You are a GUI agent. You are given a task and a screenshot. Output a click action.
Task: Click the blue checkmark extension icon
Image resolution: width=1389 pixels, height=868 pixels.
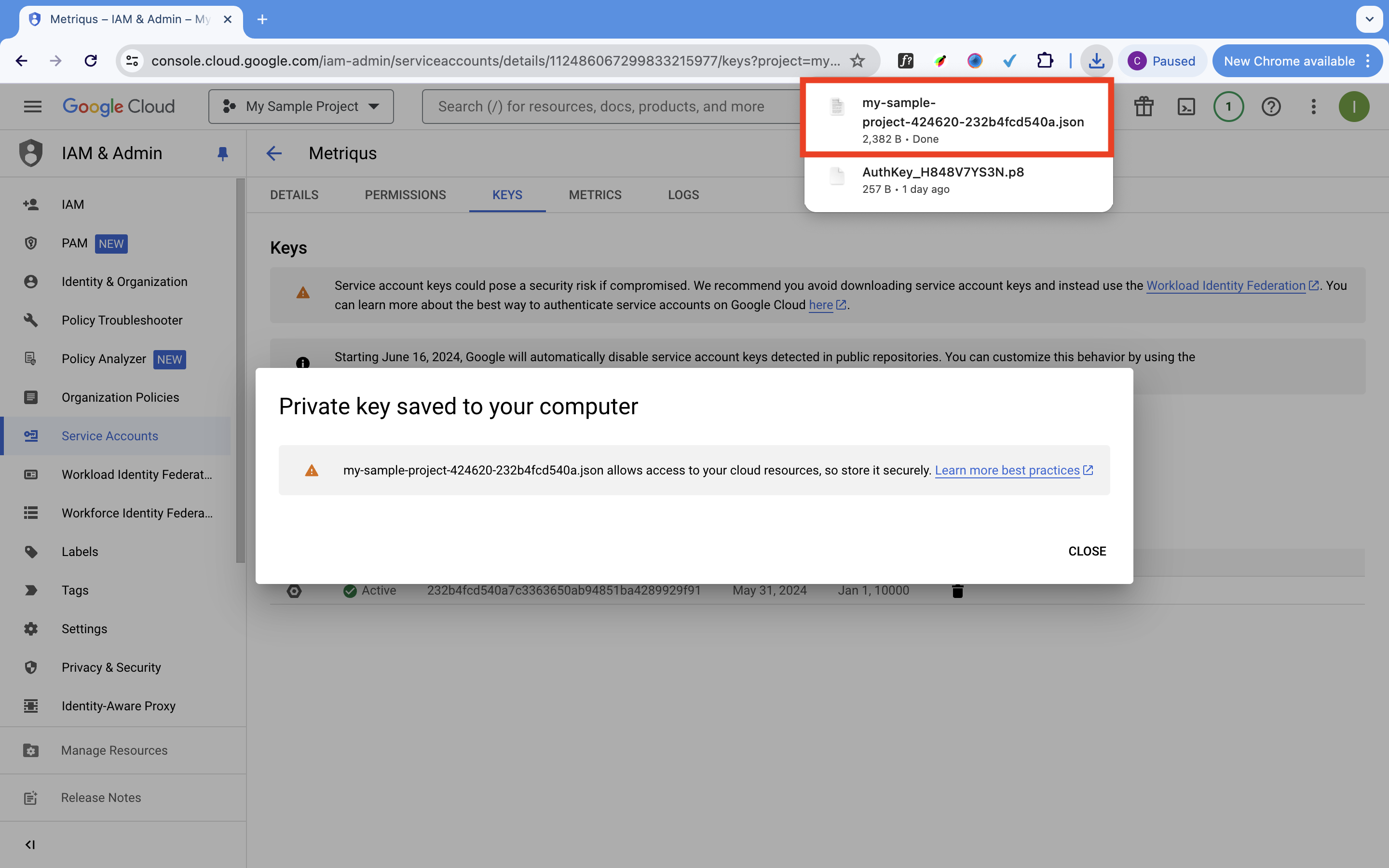click(x=1009, y=61)
